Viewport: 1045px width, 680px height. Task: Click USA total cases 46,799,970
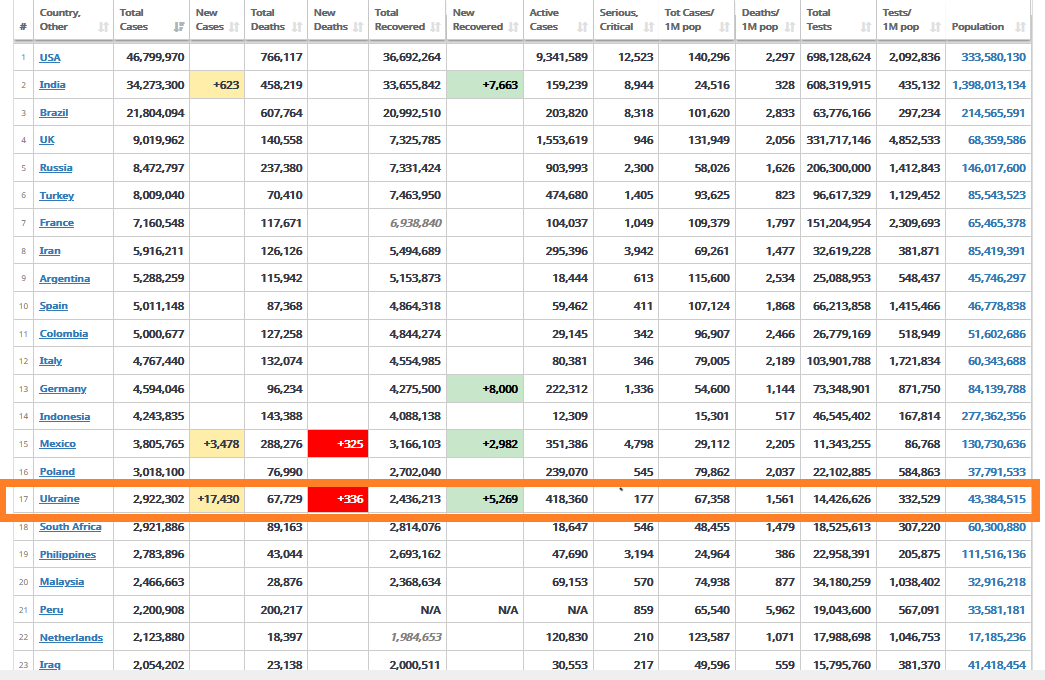[155, 57]
